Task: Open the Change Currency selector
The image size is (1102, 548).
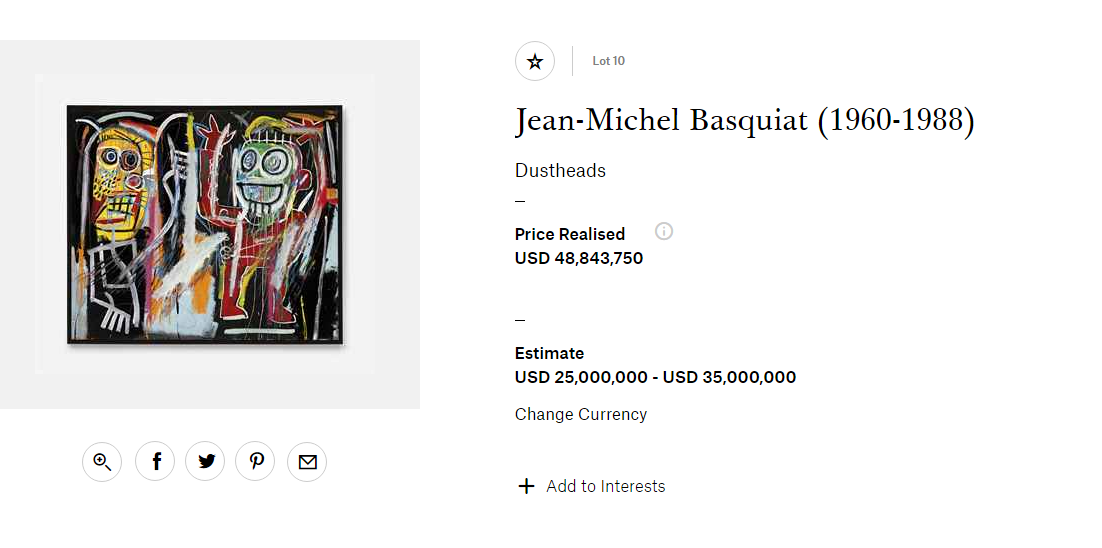Action: 581,414
